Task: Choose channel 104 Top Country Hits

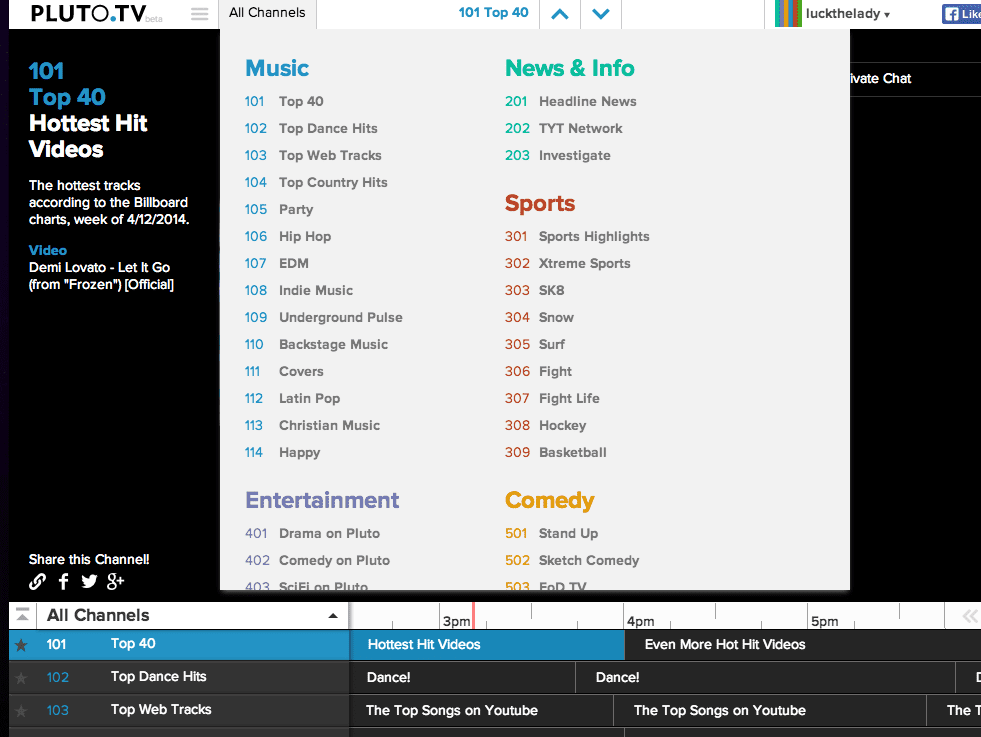Action: pyautogui.click(x=316, y=182)
